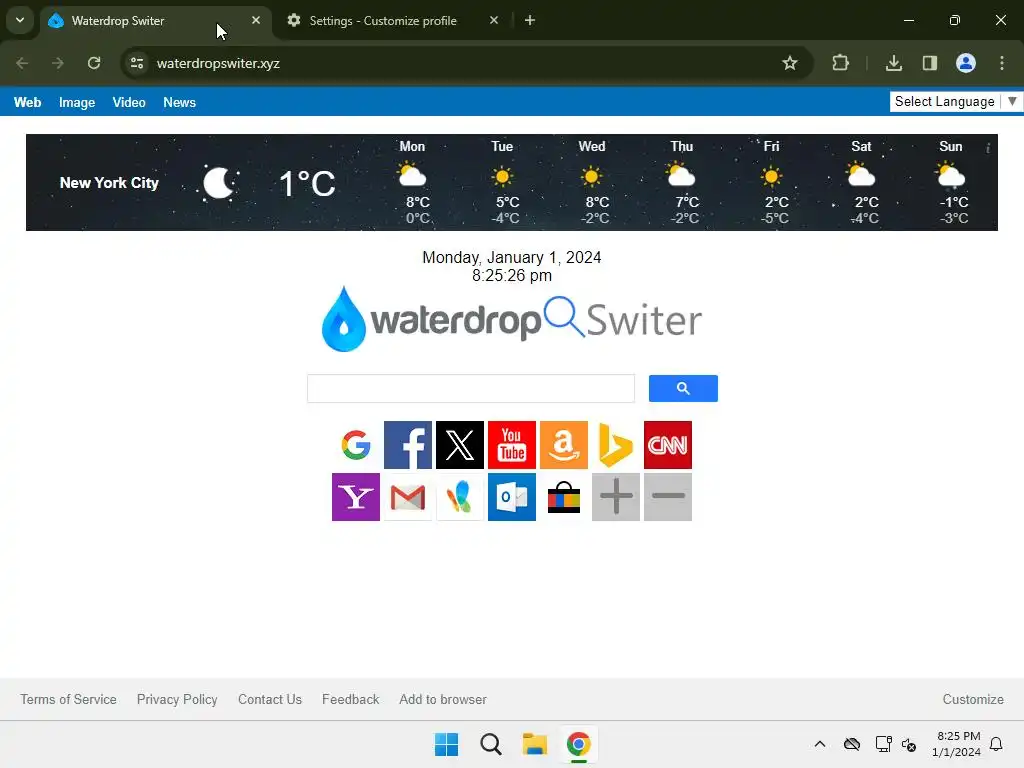This screenshot has width=1024, height=768.
Task: Open the Chrome profile avatar
Action: 966,63
